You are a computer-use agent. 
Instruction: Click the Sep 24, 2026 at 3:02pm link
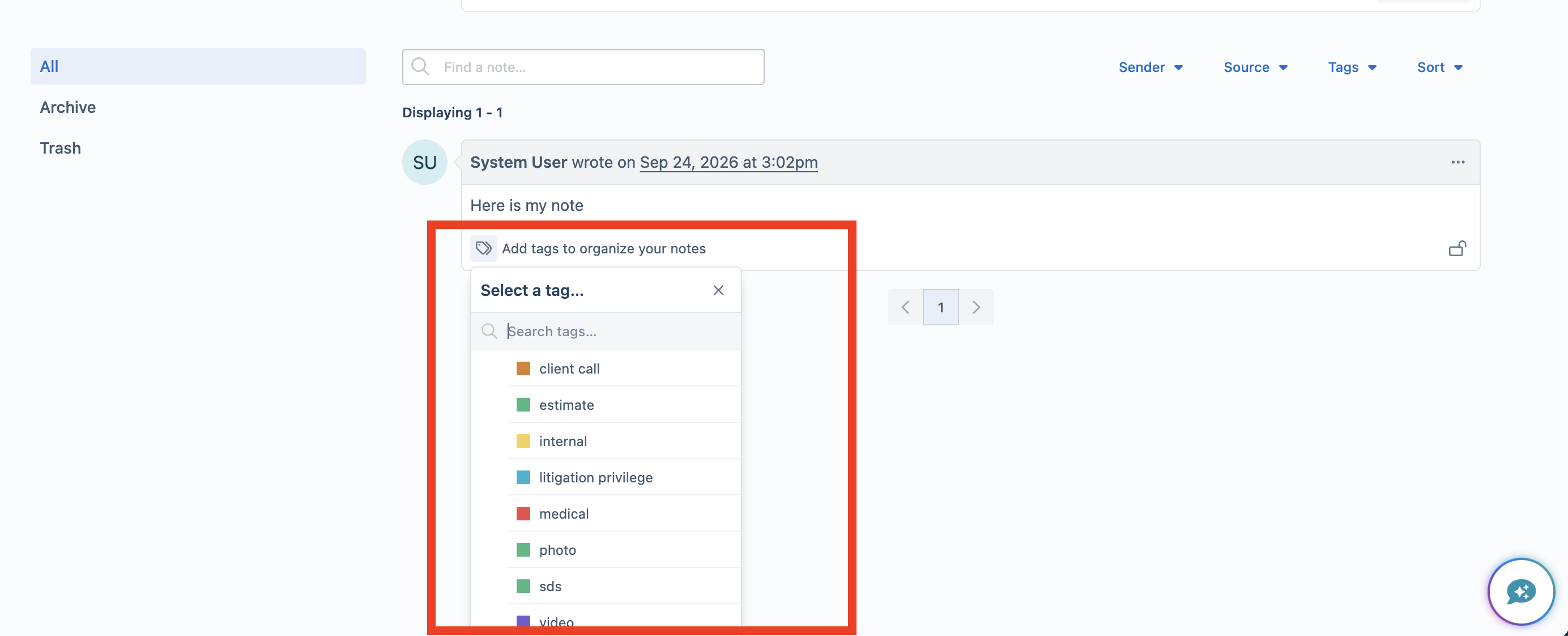(x=728, y=162)
